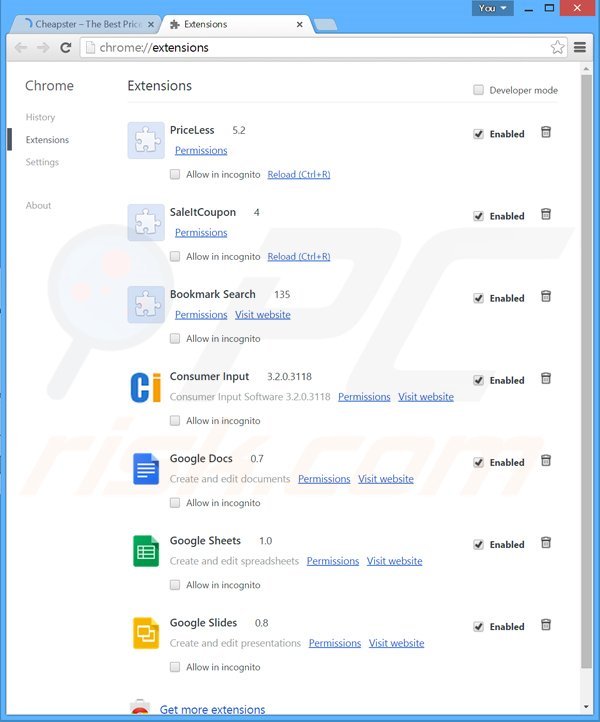The image size is (600, 722).
Task: Click the Google Slides yellow icon
Action: click(146, 633)
